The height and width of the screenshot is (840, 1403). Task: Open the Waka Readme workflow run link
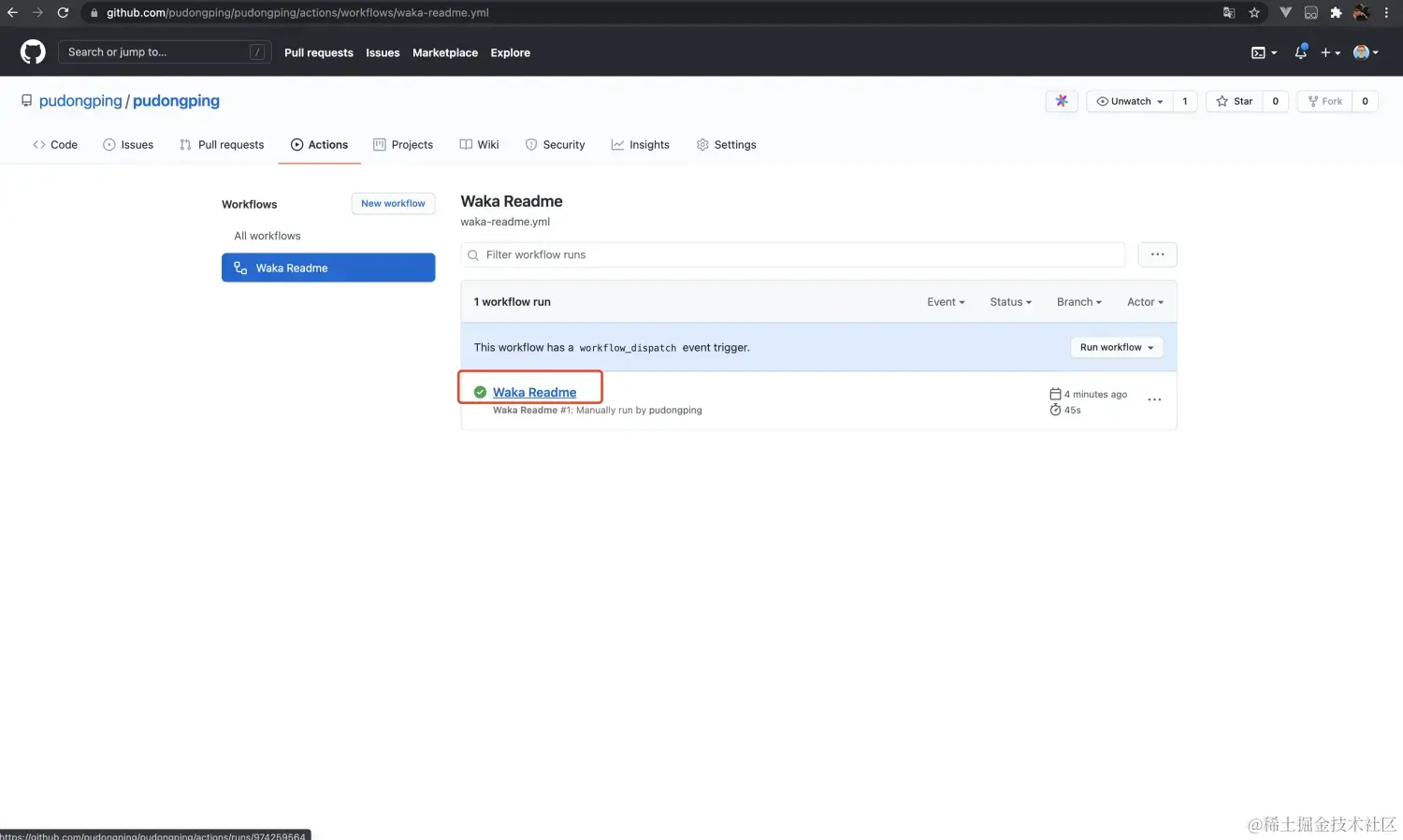click(534, 392)
